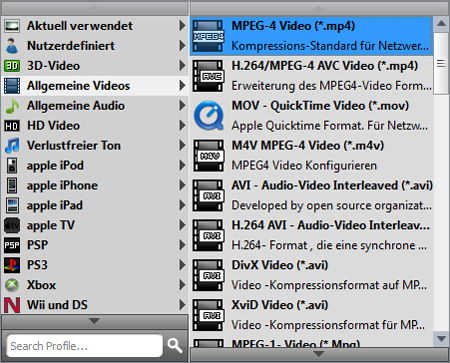Select AVI - Audio-Video Interleaved (*.avi)

[x=311, y=195]
